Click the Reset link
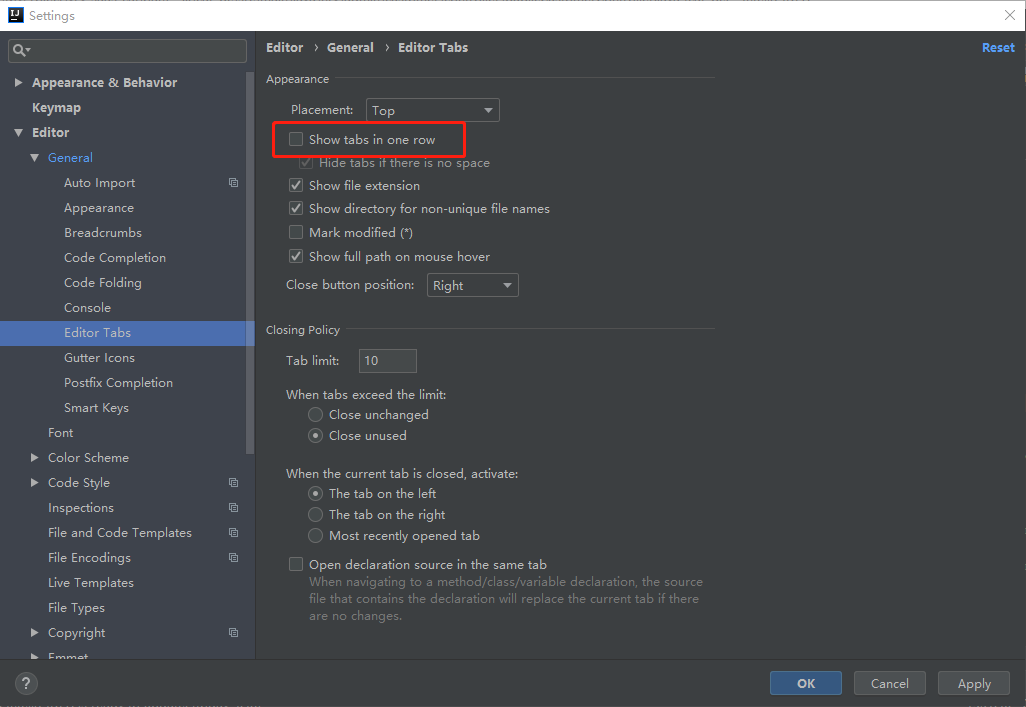The width and height of the screenshot is (1026, 707). (x=998, y=47)
